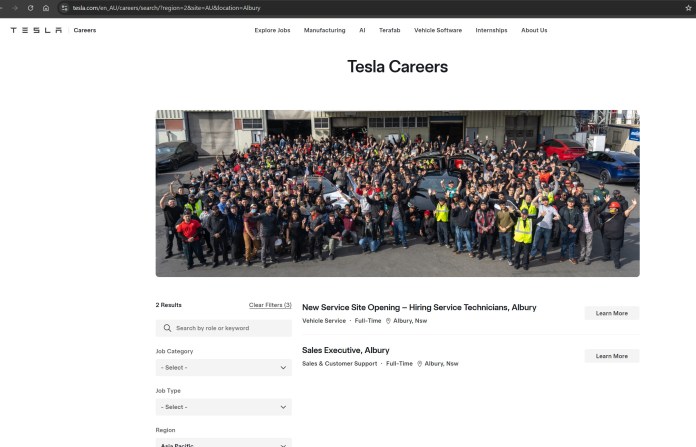Click Full-Time label under Service Technicians job
Screen dimensions: 696x447
point(368,321)
